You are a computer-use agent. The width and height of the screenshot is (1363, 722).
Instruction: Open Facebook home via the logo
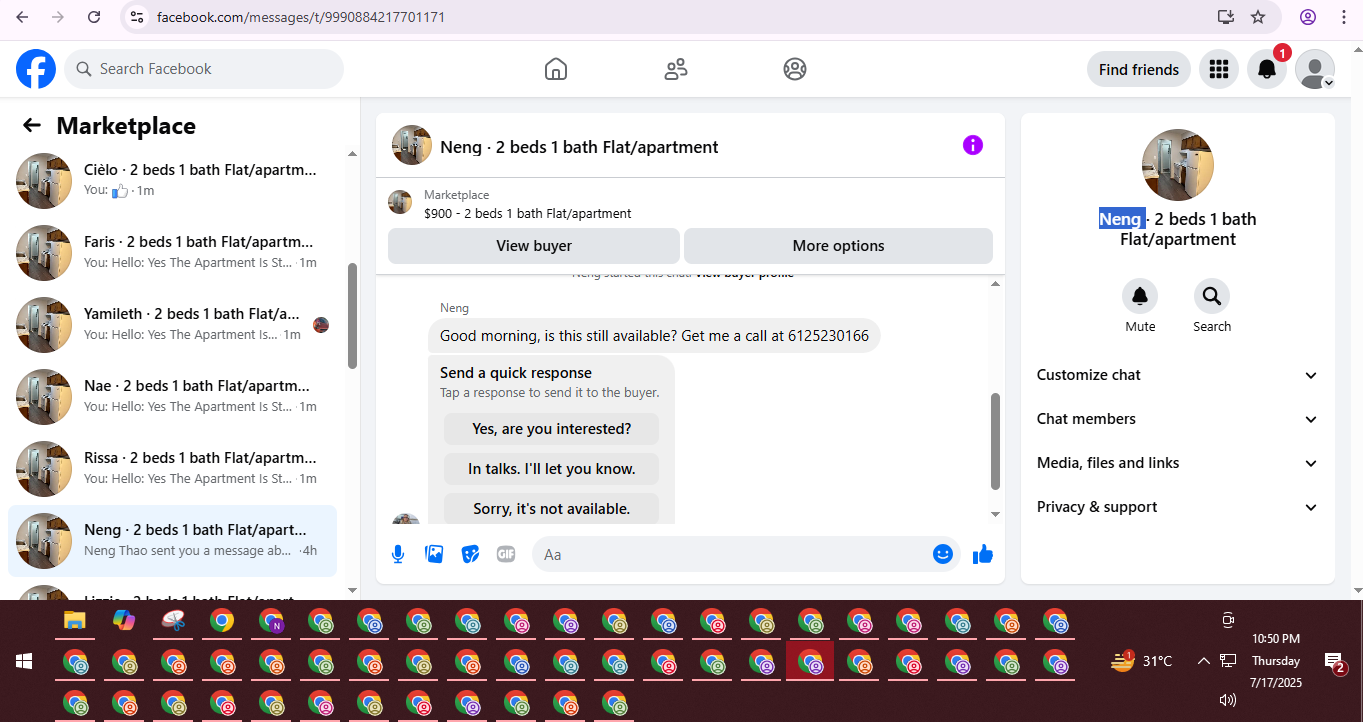click(x=36, y=69)
